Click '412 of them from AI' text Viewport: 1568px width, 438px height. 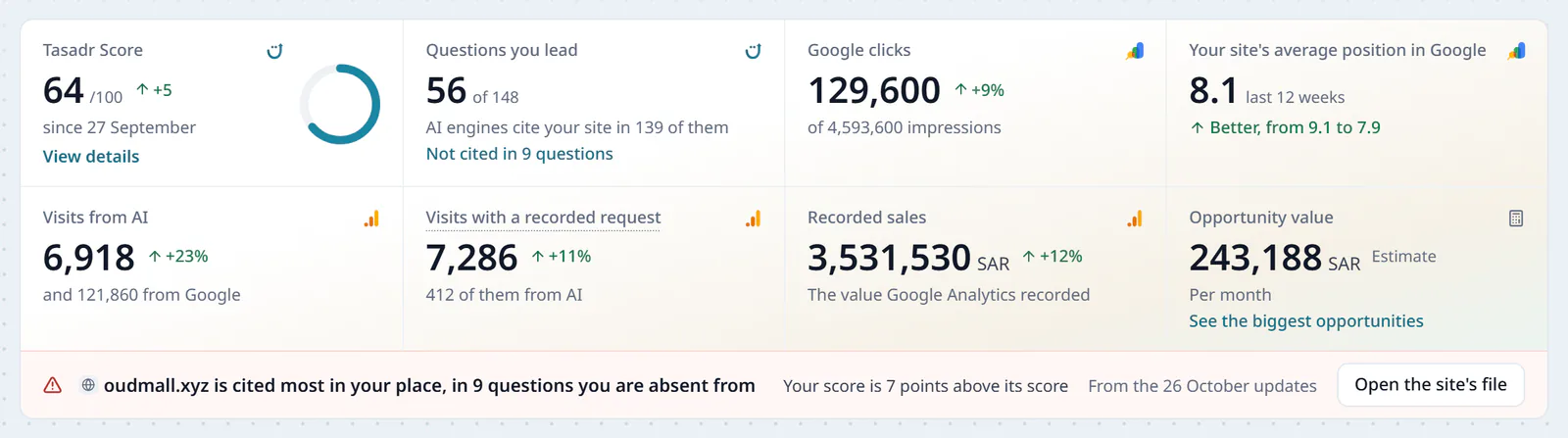pos(504,295)
